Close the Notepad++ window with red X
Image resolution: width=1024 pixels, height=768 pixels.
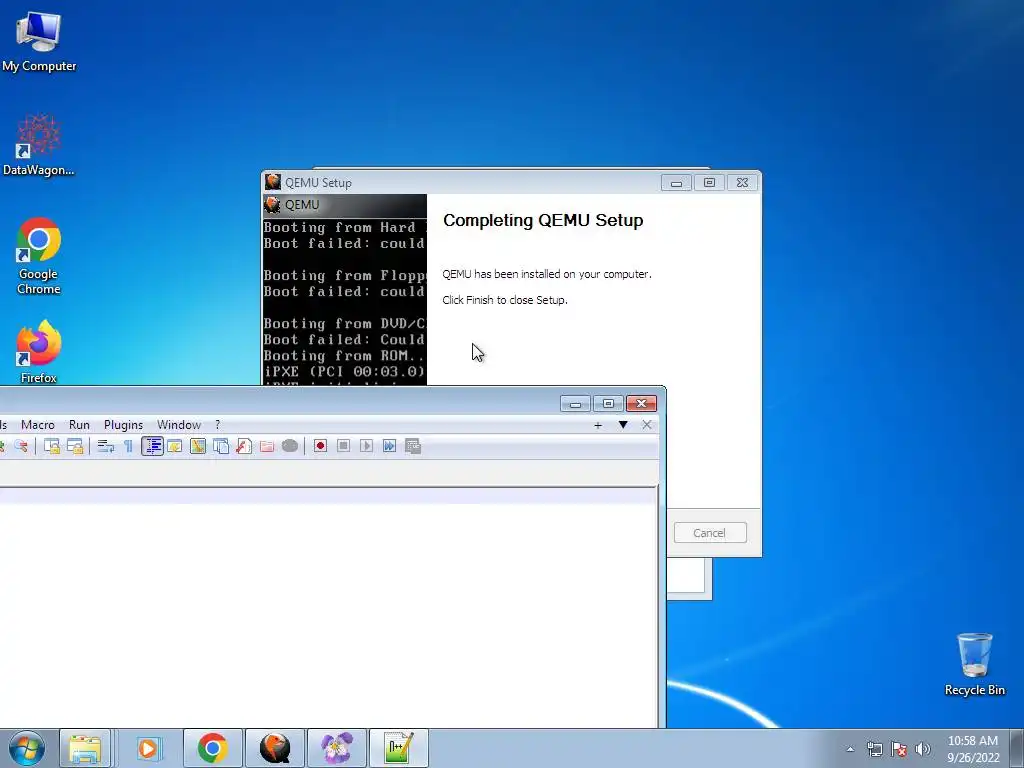pyautogui.click(x=641, y=404)
